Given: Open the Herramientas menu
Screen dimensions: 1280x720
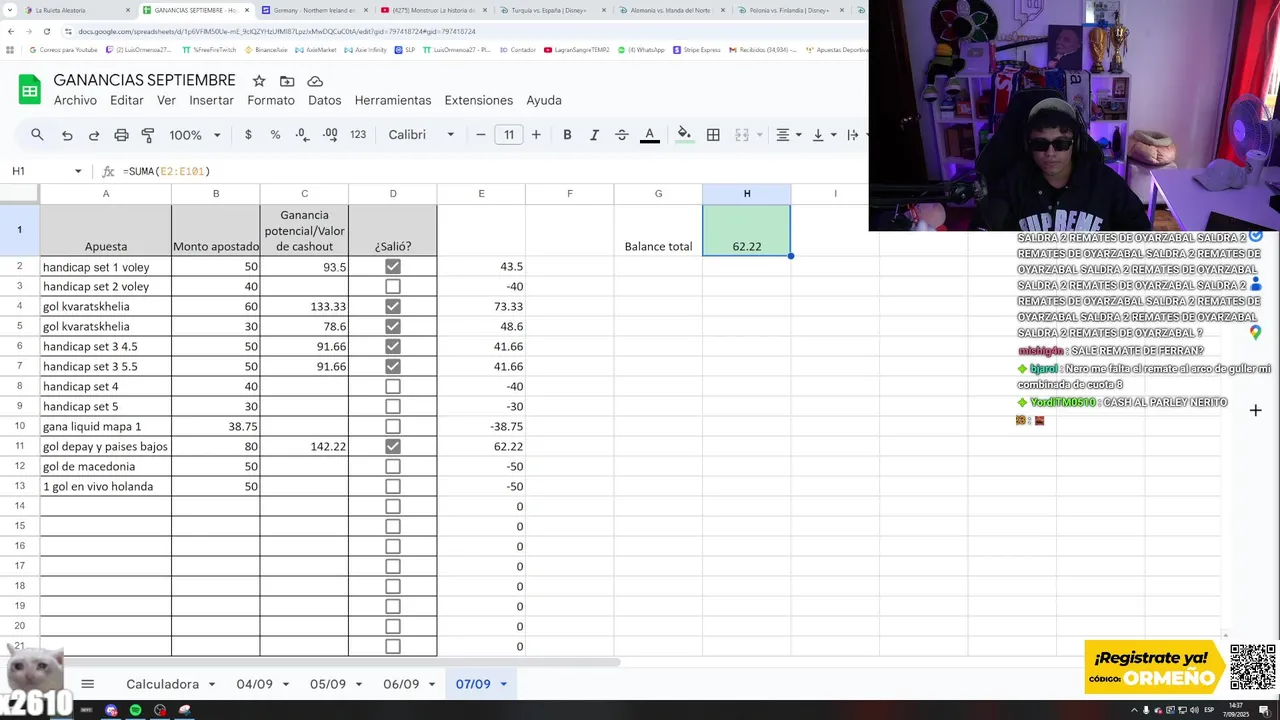Looking at the screenshot, I should (x=393, y=100).
